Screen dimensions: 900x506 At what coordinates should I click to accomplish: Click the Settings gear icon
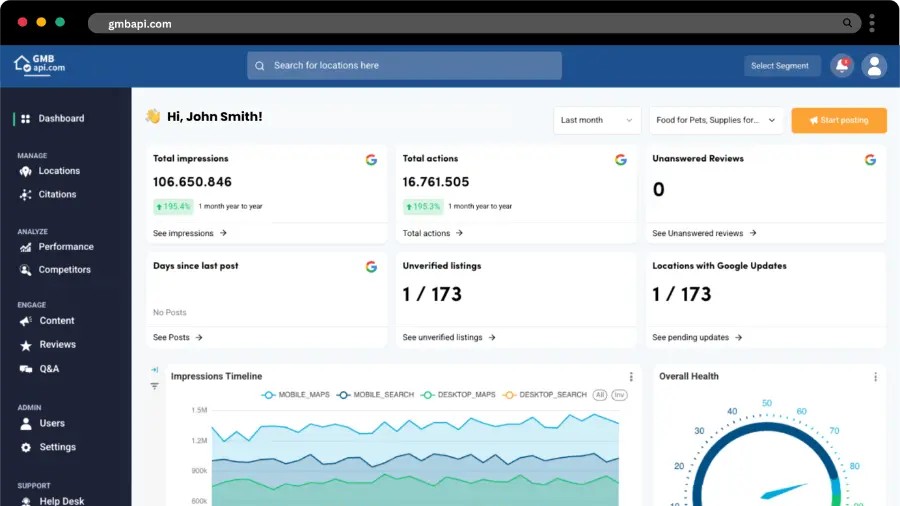coord(26,447)
